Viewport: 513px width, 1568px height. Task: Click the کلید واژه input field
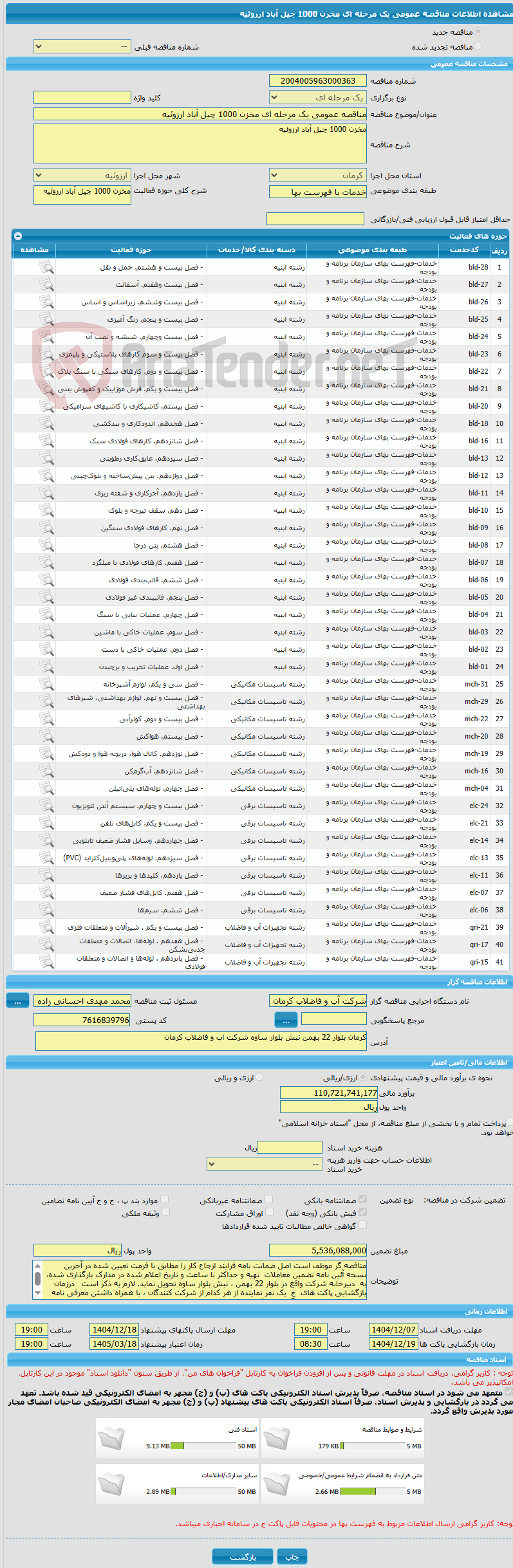82,97
